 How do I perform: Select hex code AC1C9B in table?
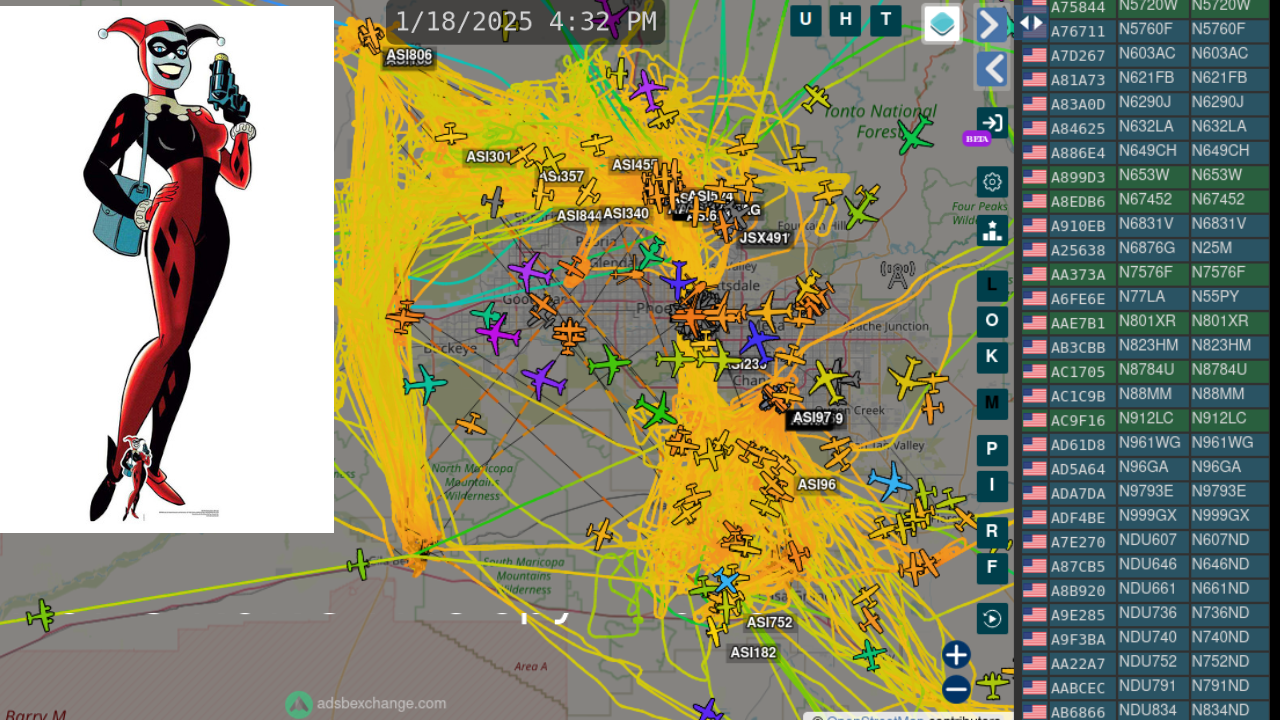pyautogui.click(x=1078, y=397)
